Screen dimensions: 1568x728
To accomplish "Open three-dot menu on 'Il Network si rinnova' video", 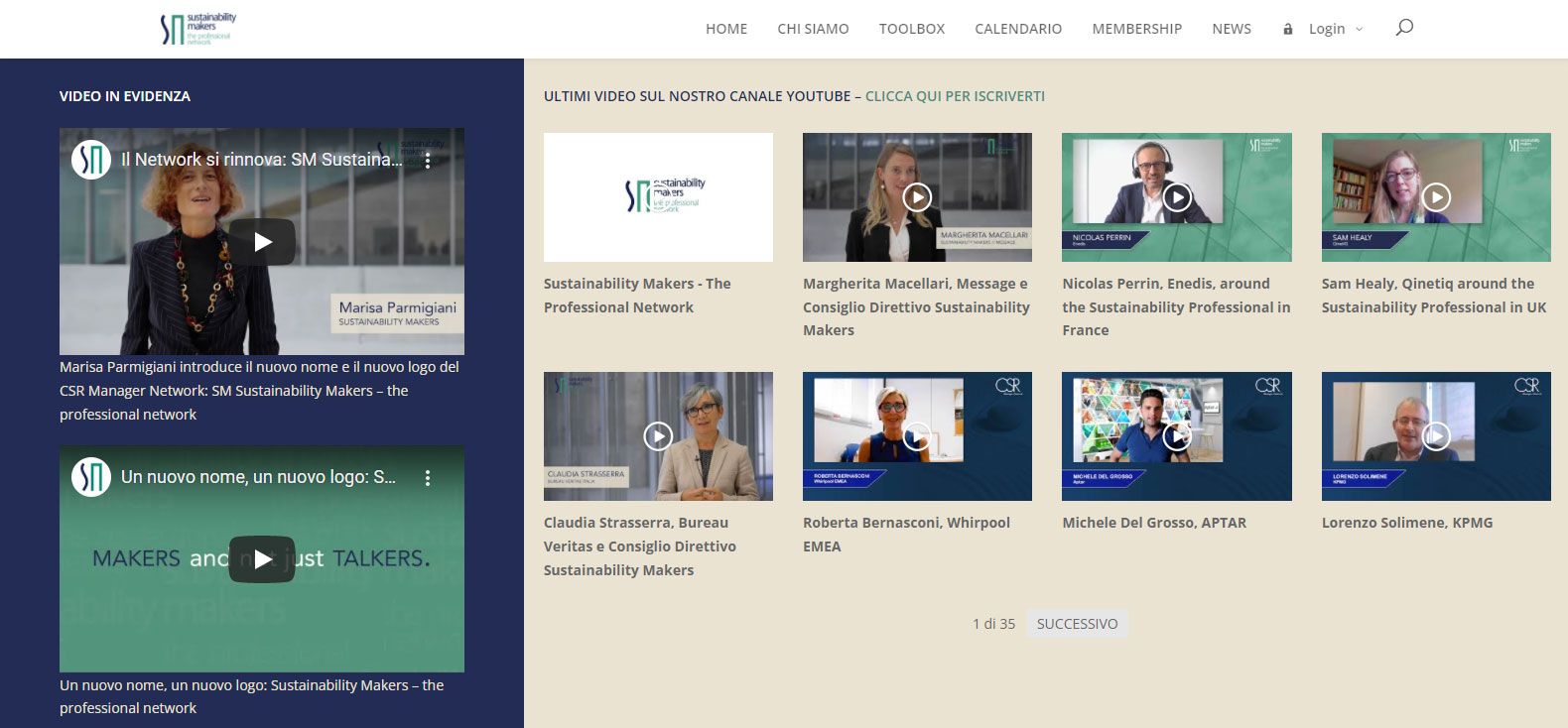I will click(428, 160).
